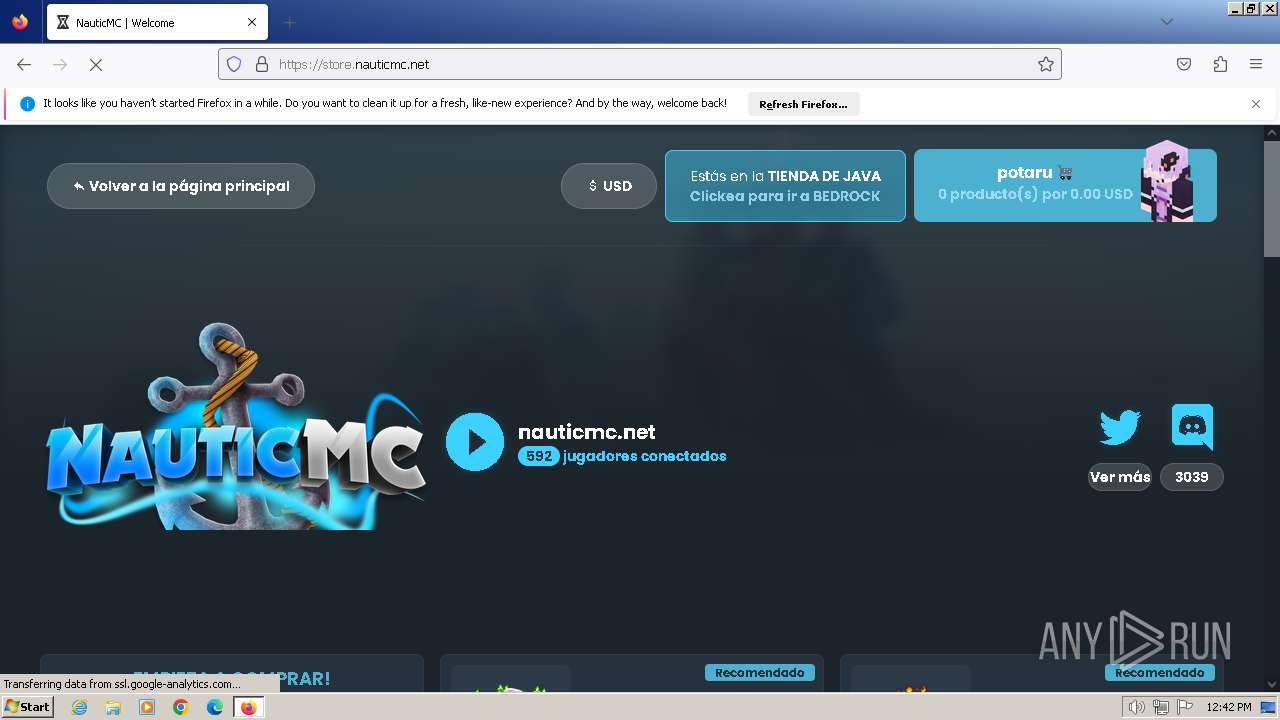Open the Firefox extensions icon
The width and height of the screenshot is (1280, 720).
1220,64
